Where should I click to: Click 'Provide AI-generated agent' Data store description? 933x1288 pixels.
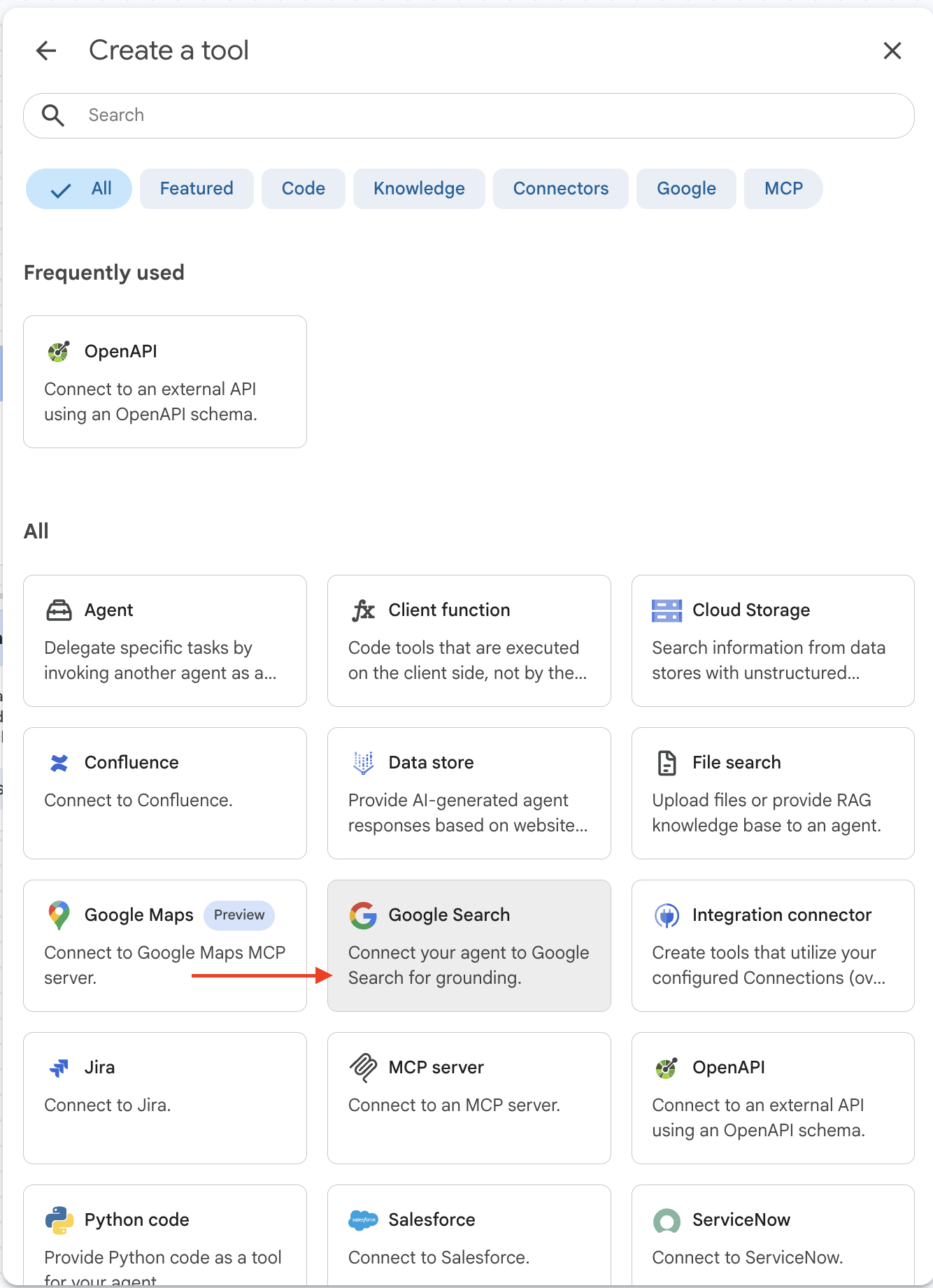[x=458, y=800]
